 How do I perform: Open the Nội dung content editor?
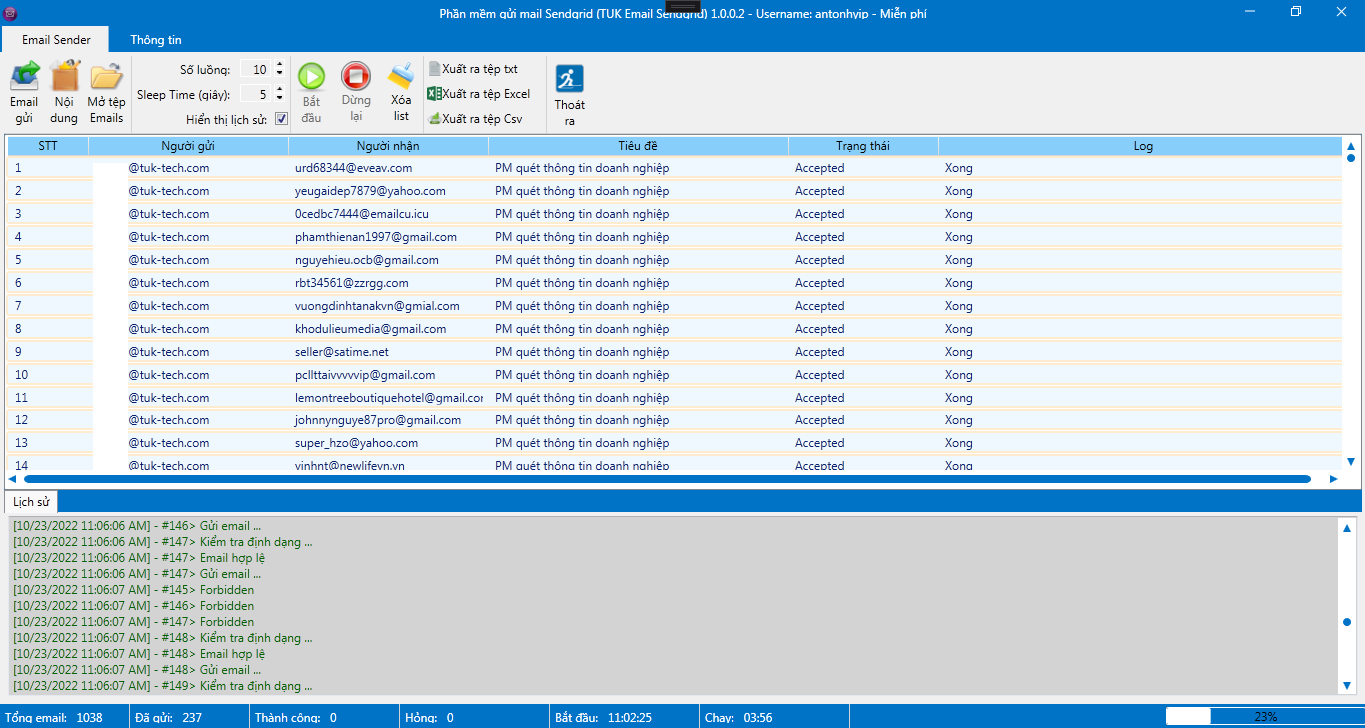[x=64, y=92]
